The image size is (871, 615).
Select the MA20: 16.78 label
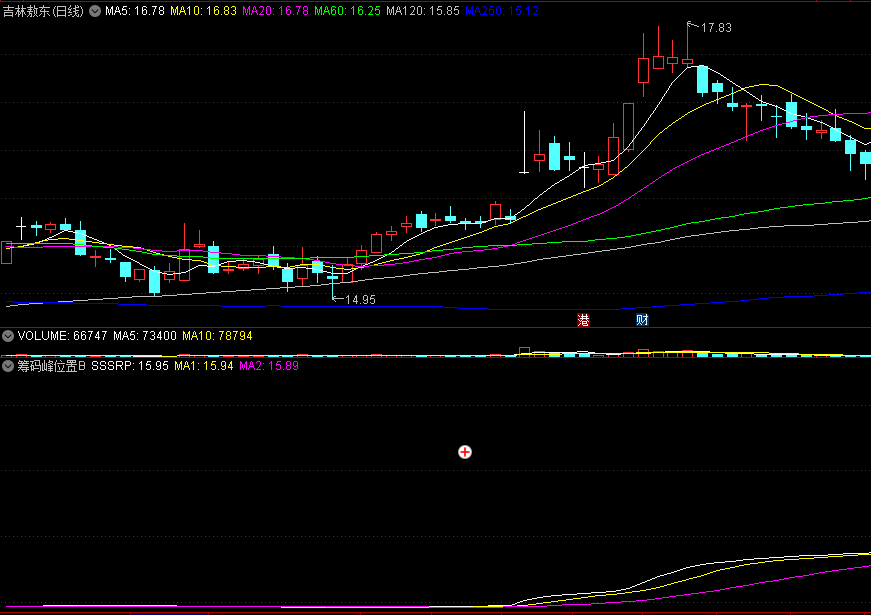point(276,11)
